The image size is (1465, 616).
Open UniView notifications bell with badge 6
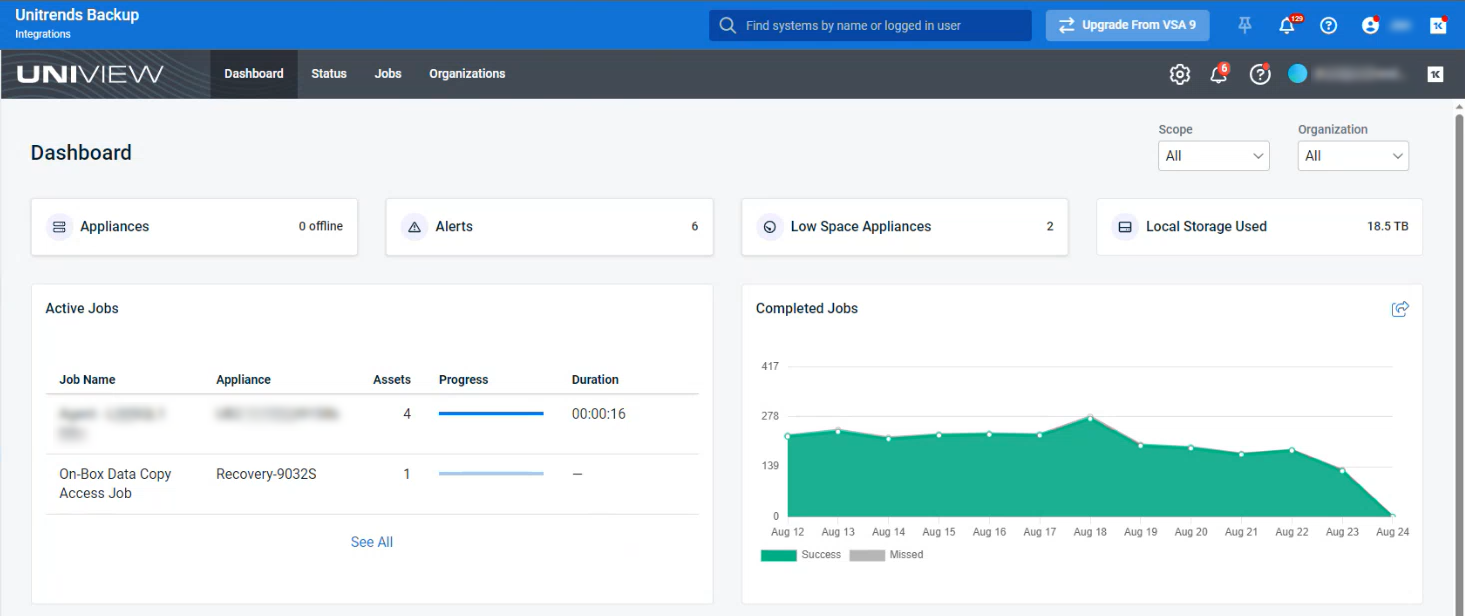tap(1218, 74)
